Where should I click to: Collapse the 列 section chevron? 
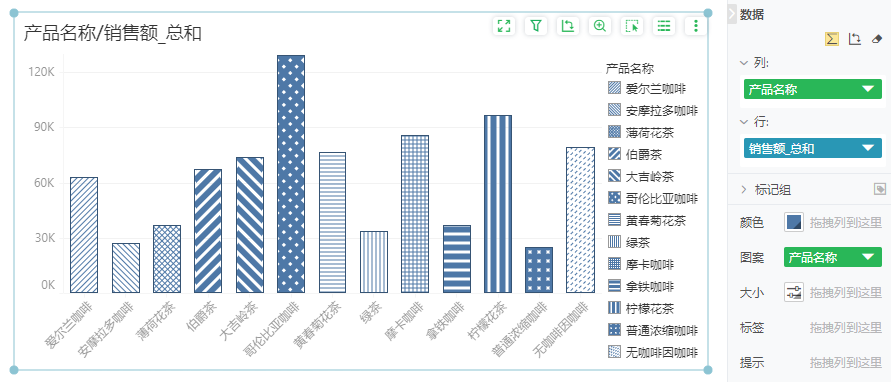click(744, 63)
